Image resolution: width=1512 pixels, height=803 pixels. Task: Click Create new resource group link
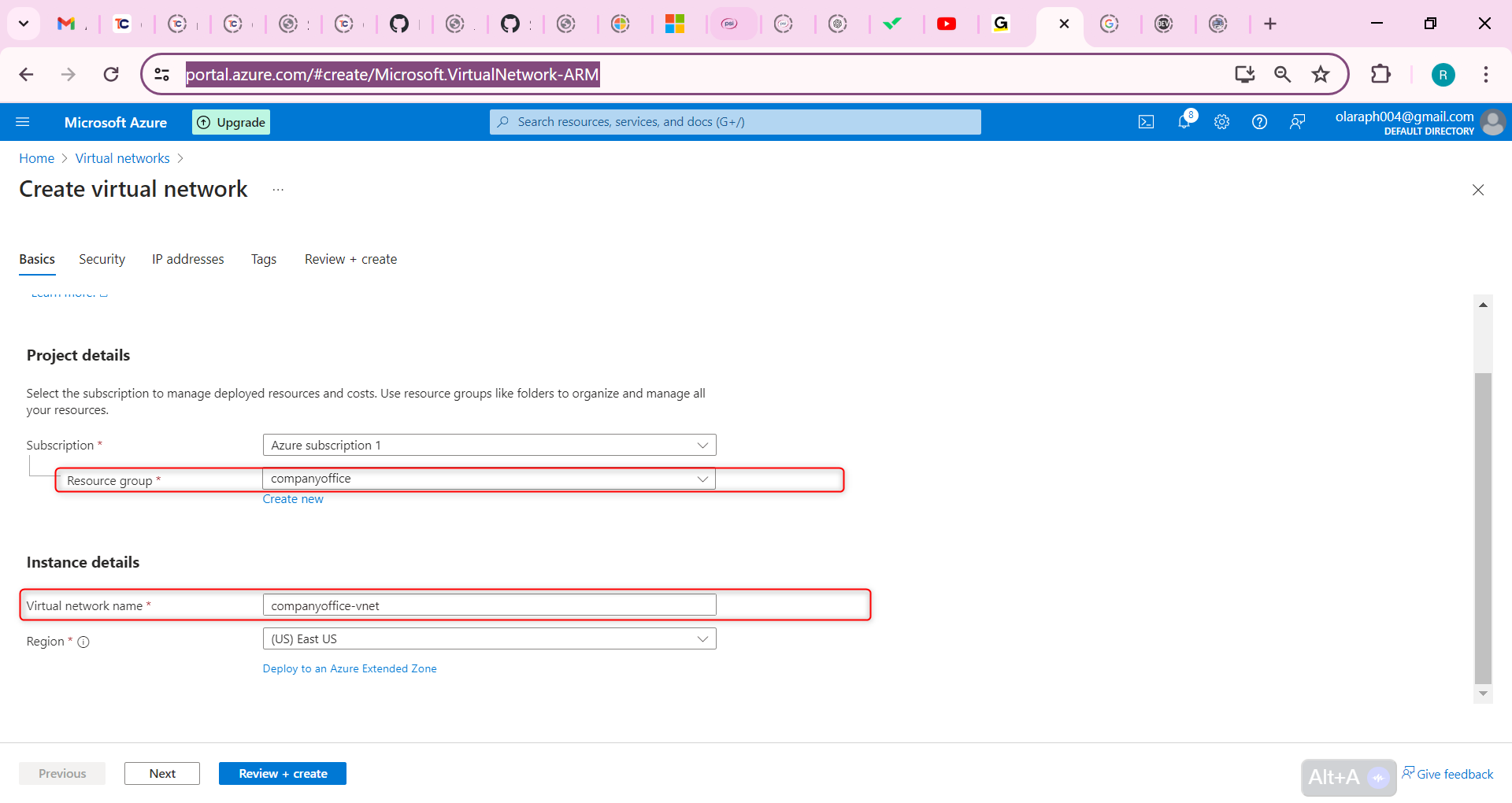point(293,499)
